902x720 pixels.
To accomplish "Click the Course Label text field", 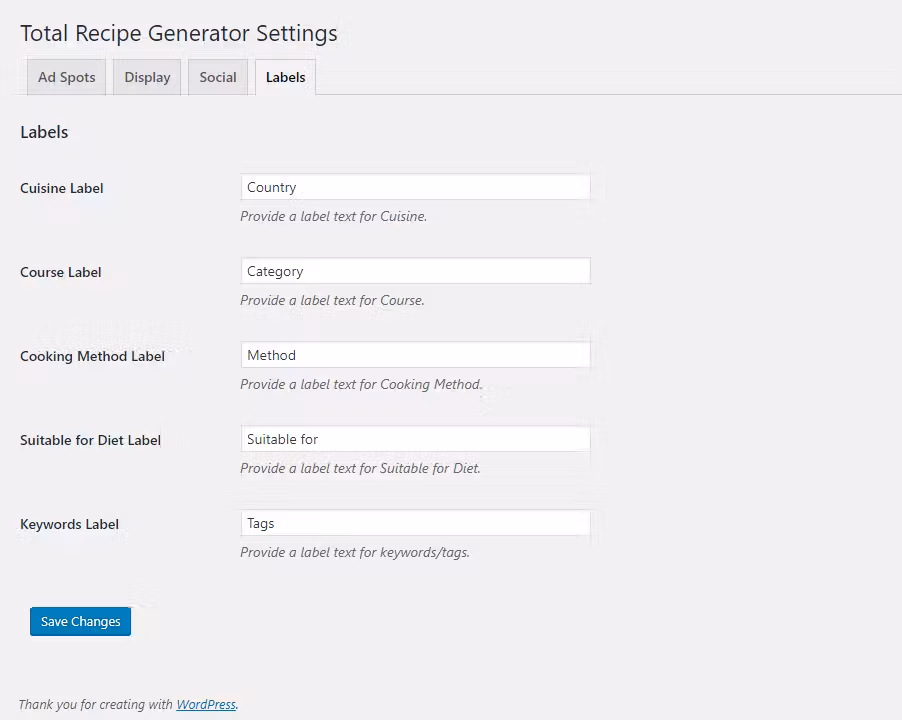I will pyautogui.click(x=415, y=271).
